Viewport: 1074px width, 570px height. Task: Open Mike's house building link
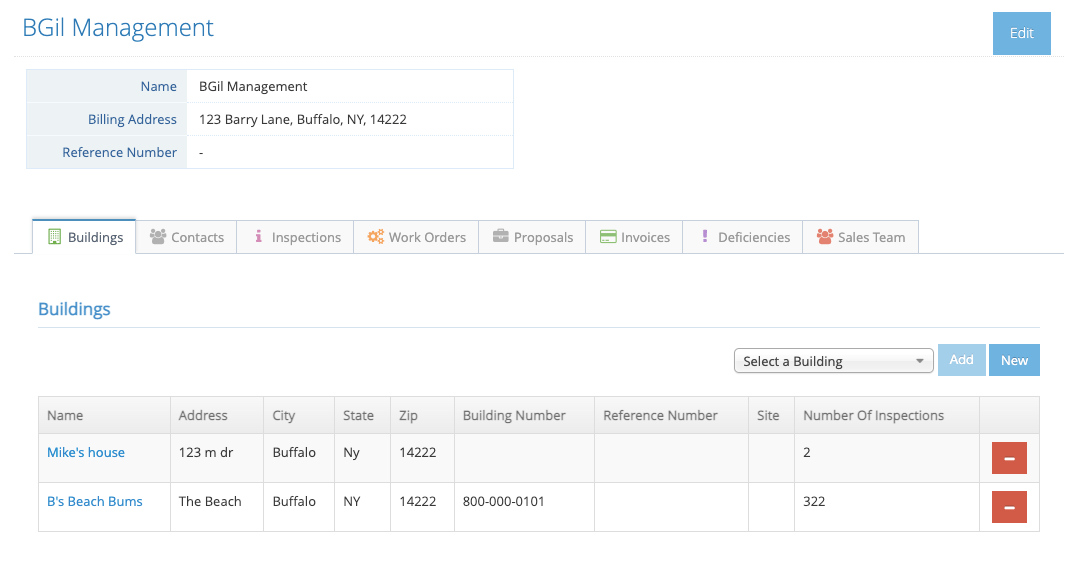click(x=86, y=452)
